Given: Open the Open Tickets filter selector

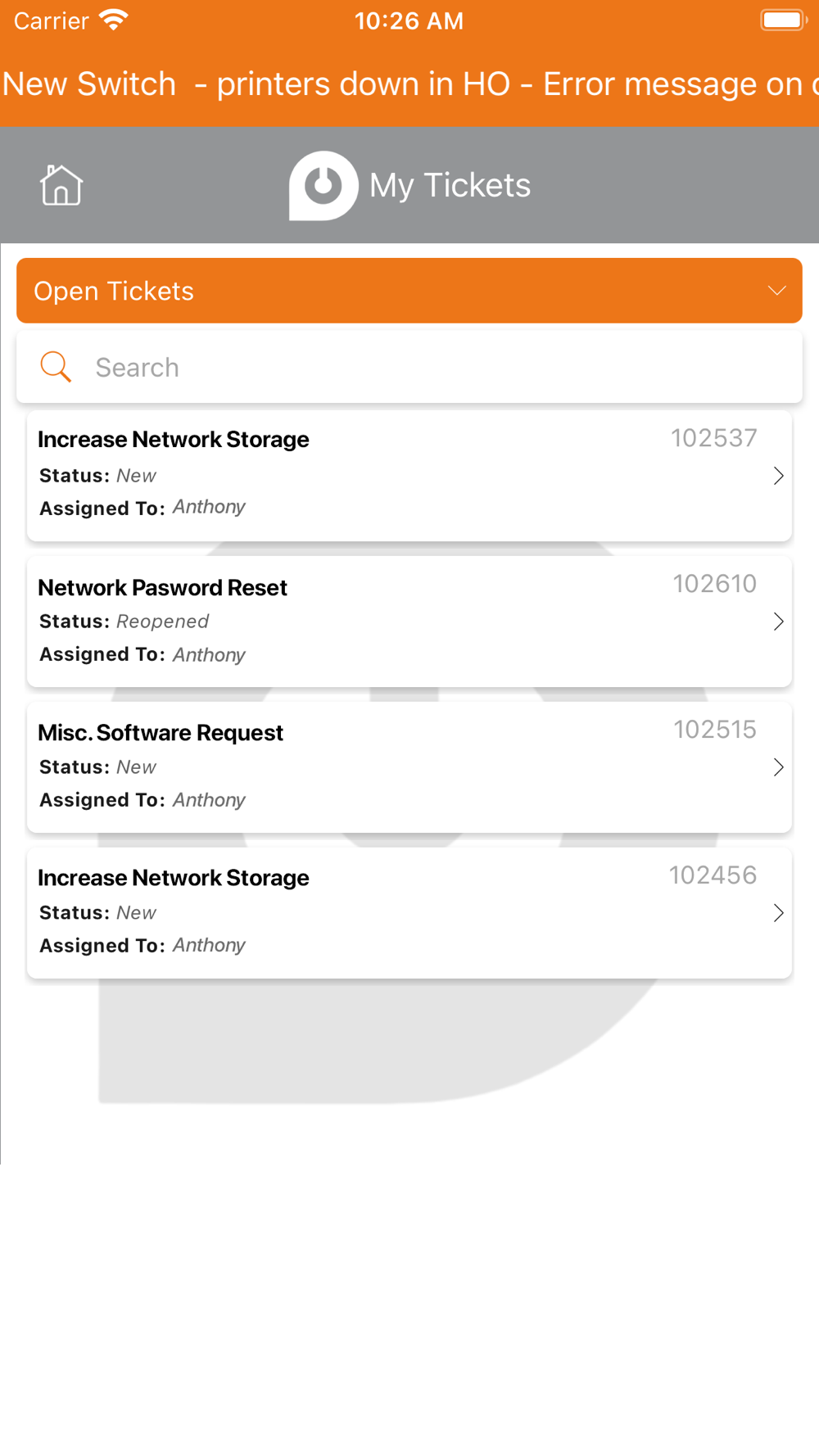Looking at the screenshot, I should (409, 291).
